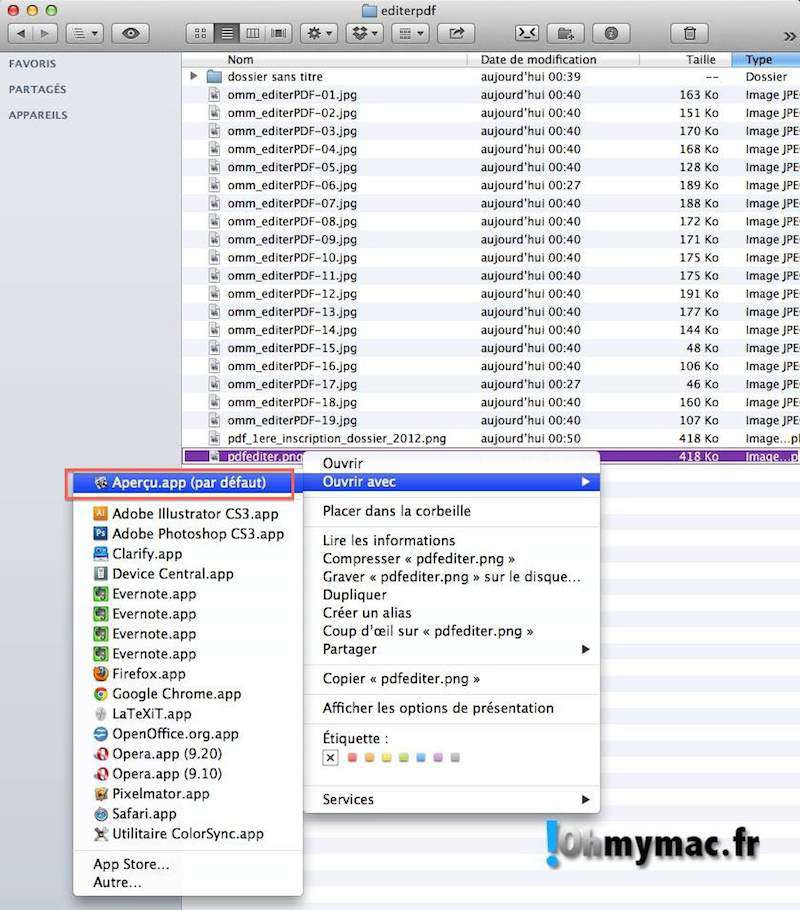The image size is (800, 910).
Task: Click the Opera.app (9.10) icon
Action: click(x=100, y=774)
